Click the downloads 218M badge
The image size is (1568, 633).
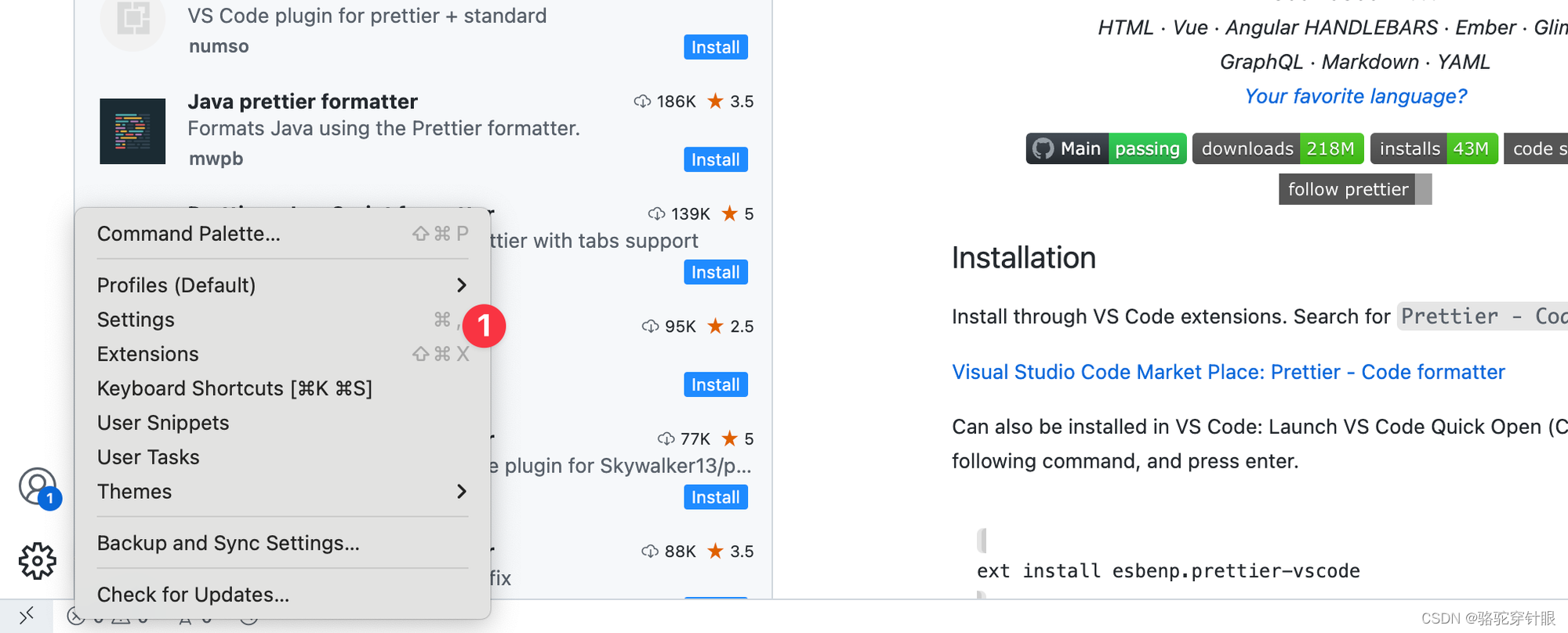pos(1278,148)
